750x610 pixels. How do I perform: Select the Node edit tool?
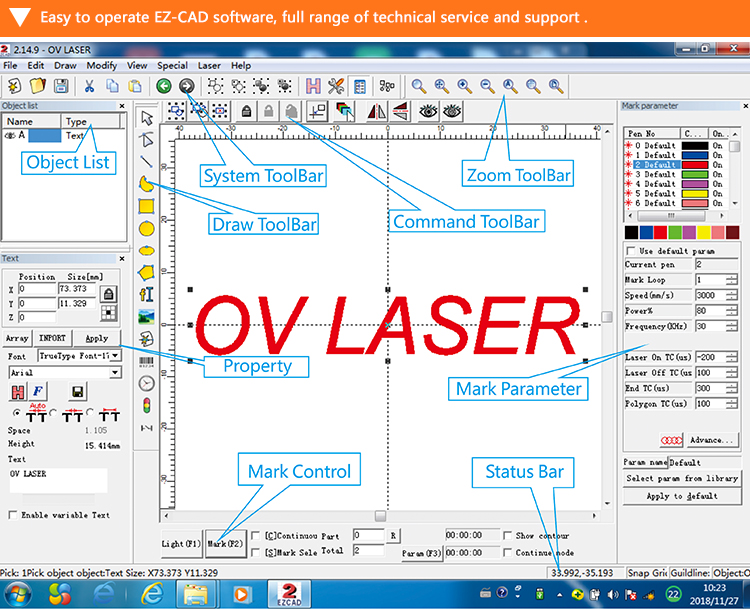click(146, 140)
